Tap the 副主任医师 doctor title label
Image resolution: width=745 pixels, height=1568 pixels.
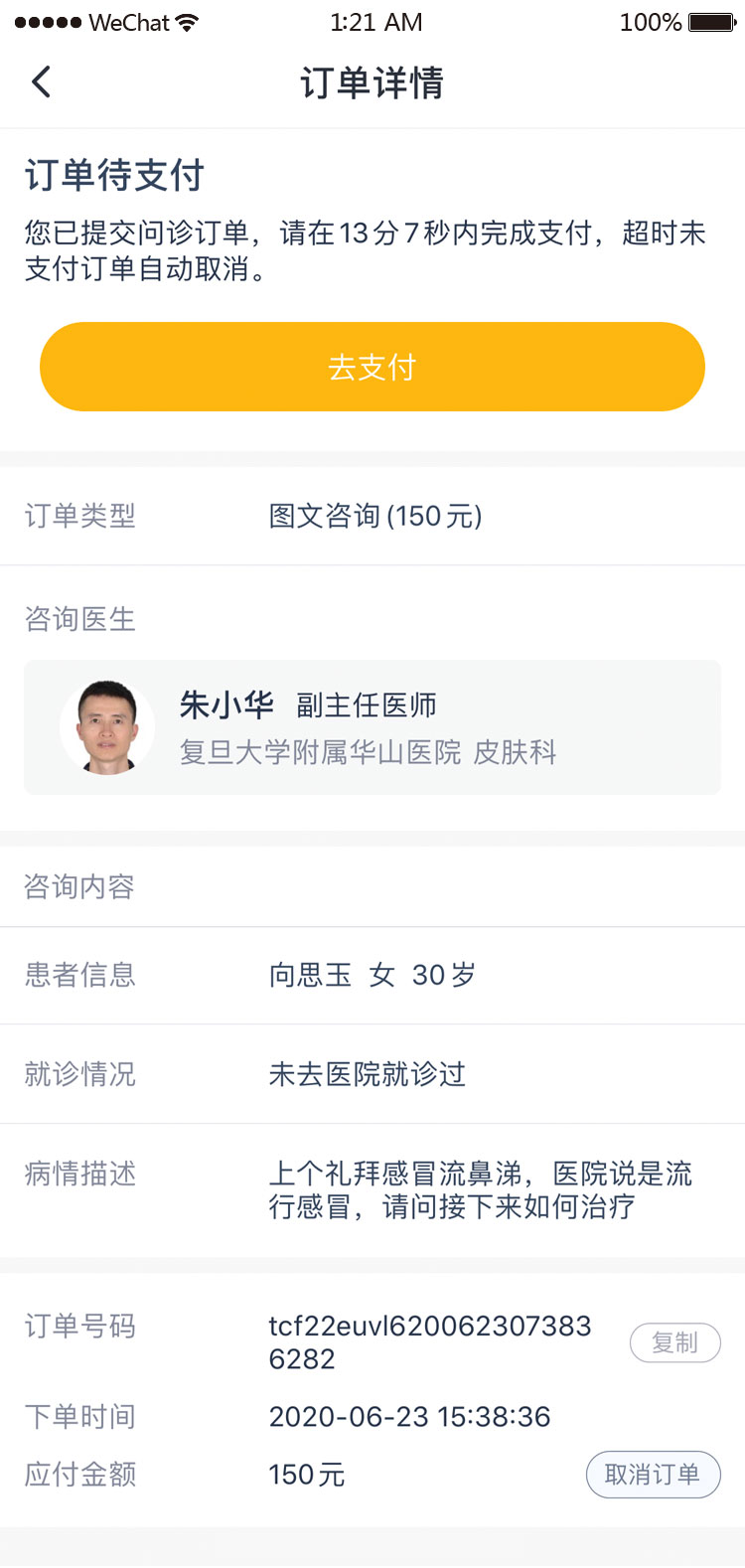tap(367, 706)
